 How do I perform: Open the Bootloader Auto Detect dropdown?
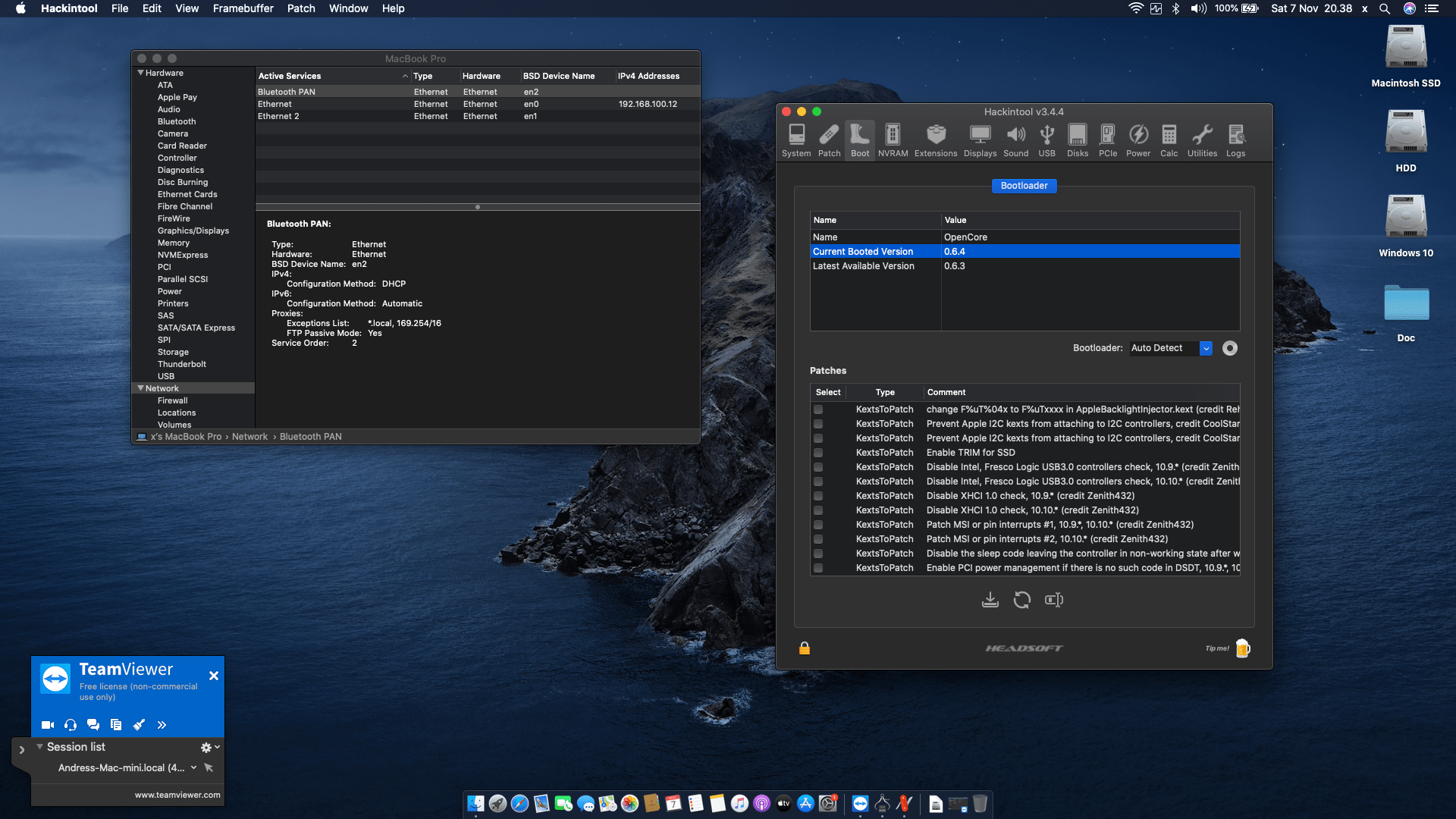point(1206,348)
